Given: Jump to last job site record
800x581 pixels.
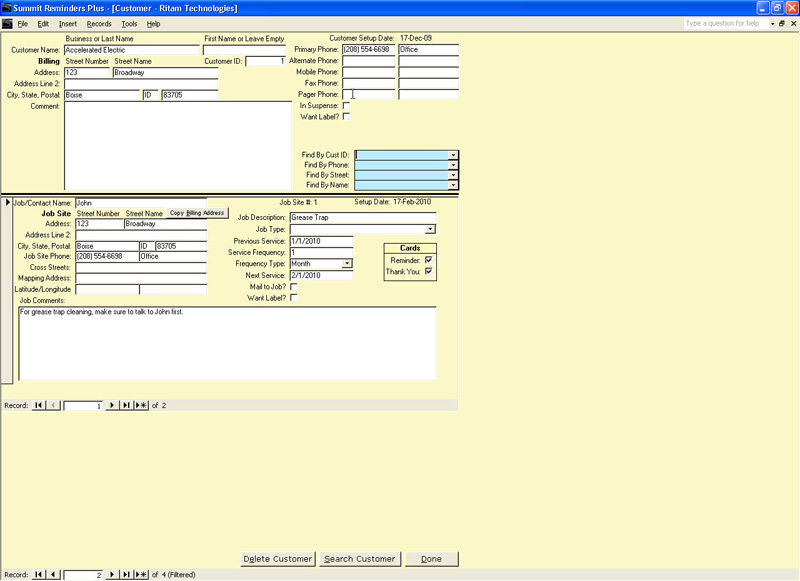Looking at the screenshot, I should pos(126,405).
